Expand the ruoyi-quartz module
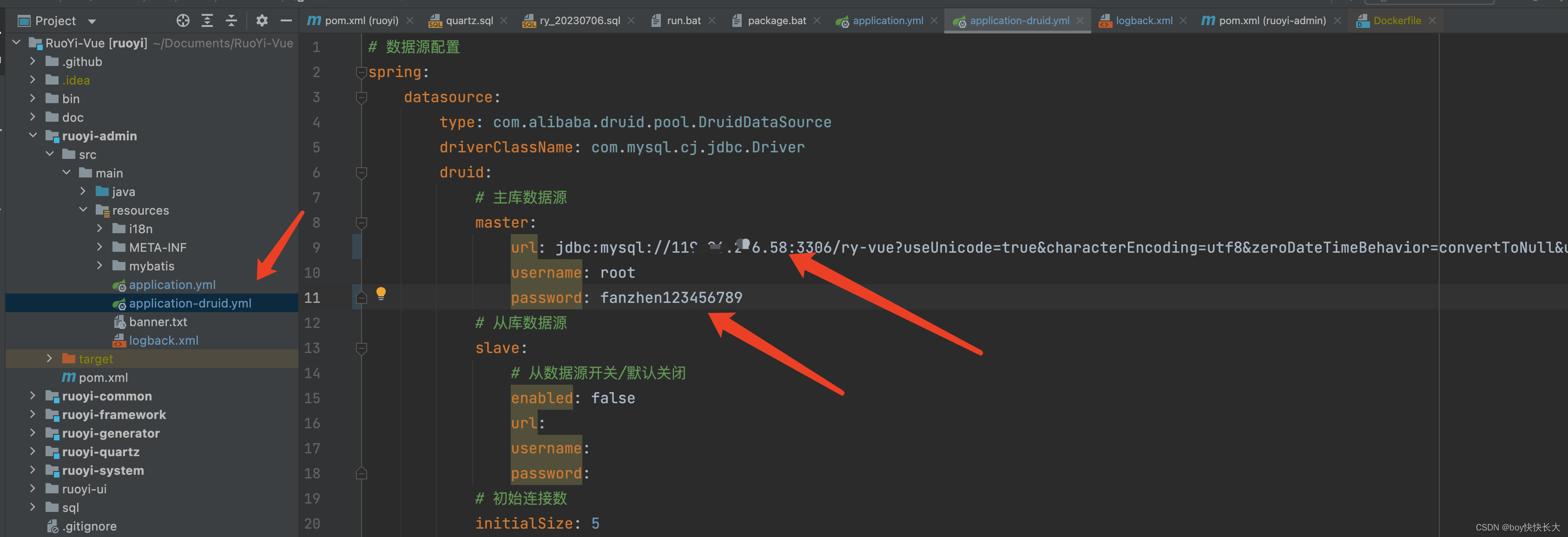 pyautogui.click(x=33, y=451)
